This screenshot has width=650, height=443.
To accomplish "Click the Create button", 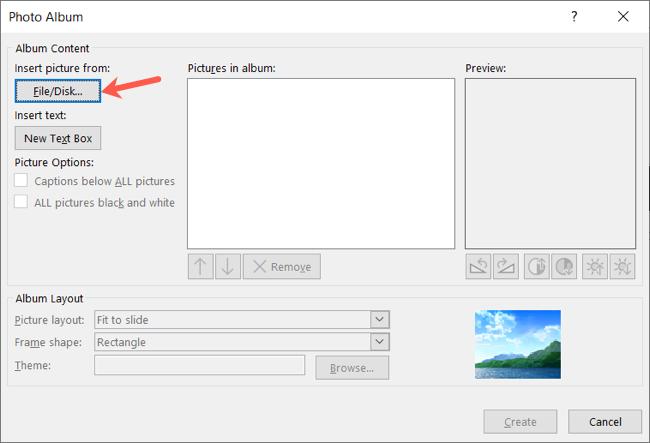I will (520, 422).
